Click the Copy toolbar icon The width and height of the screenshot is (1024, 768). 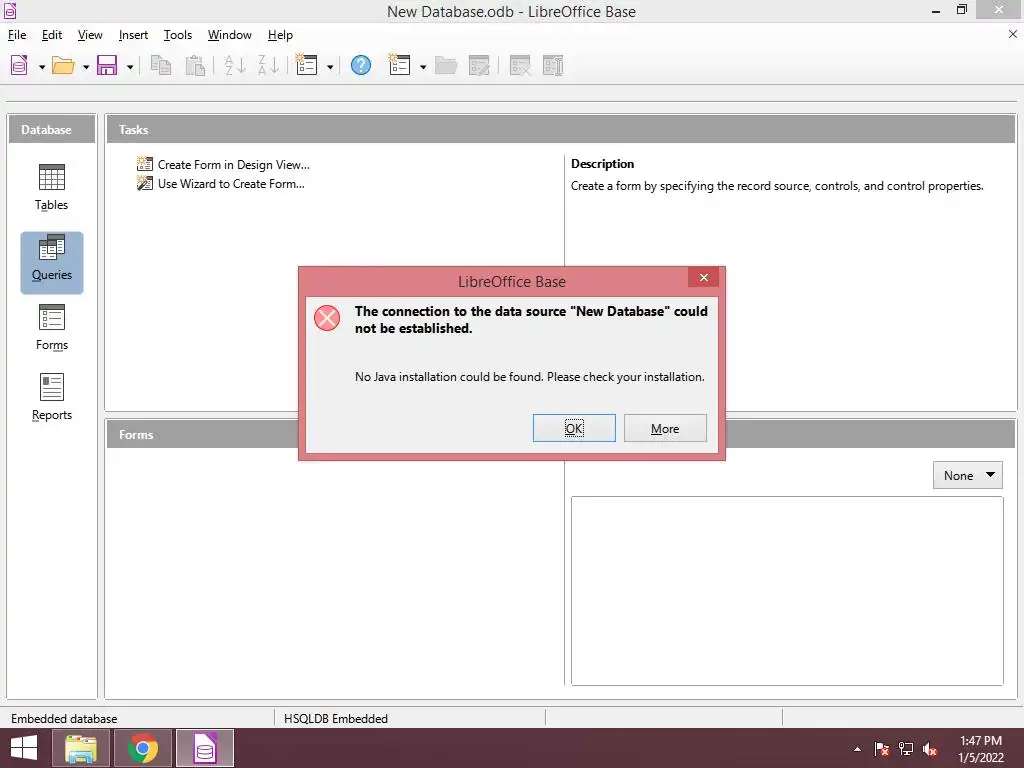161,65
